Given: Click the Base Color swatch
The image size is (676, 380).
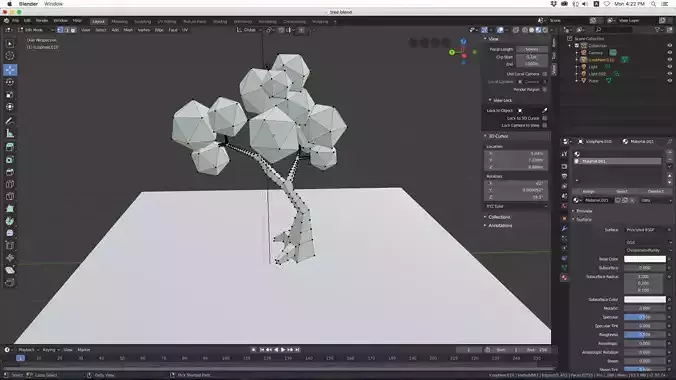Looking at the screenshot, I should (645, 259).
